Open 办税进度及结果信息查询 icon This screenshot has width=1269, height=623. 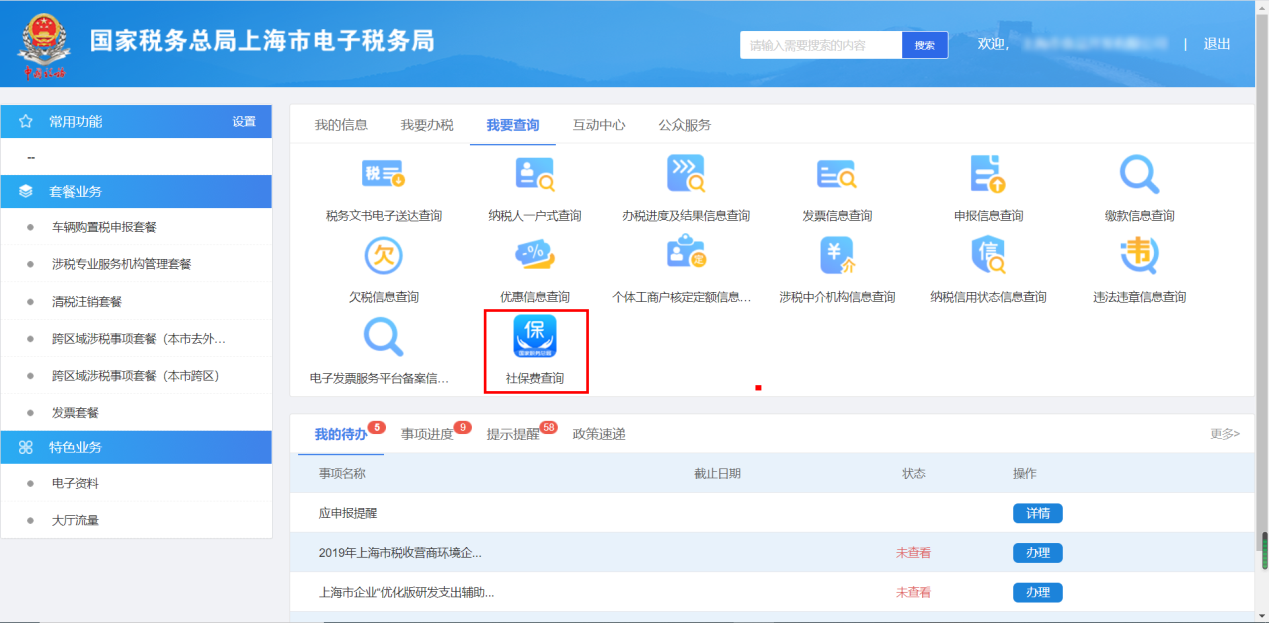coord(685,175)
